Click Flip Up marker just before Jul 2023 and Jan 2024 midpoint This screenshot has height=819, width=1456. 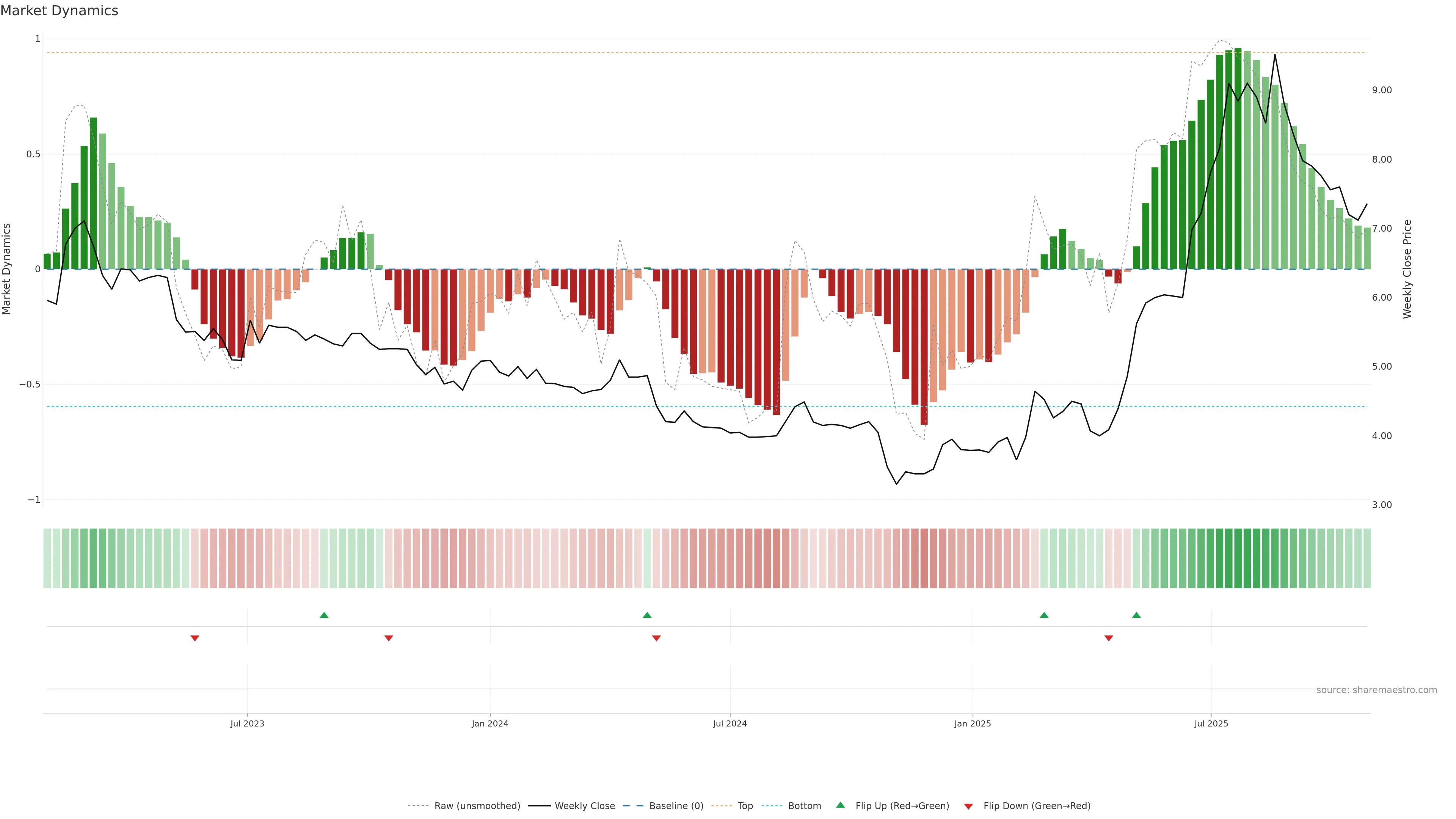[324, 615]
